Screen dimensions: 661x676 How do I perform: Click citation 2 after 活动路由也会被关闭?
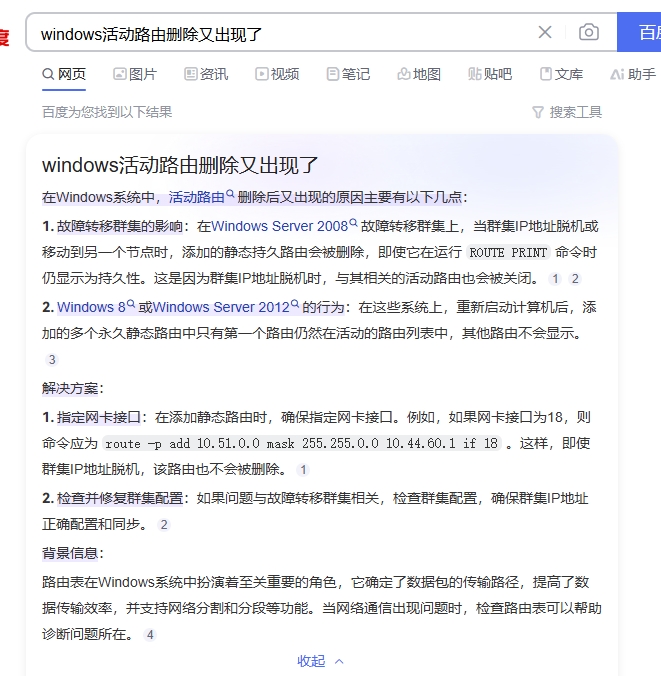[575, 279]
